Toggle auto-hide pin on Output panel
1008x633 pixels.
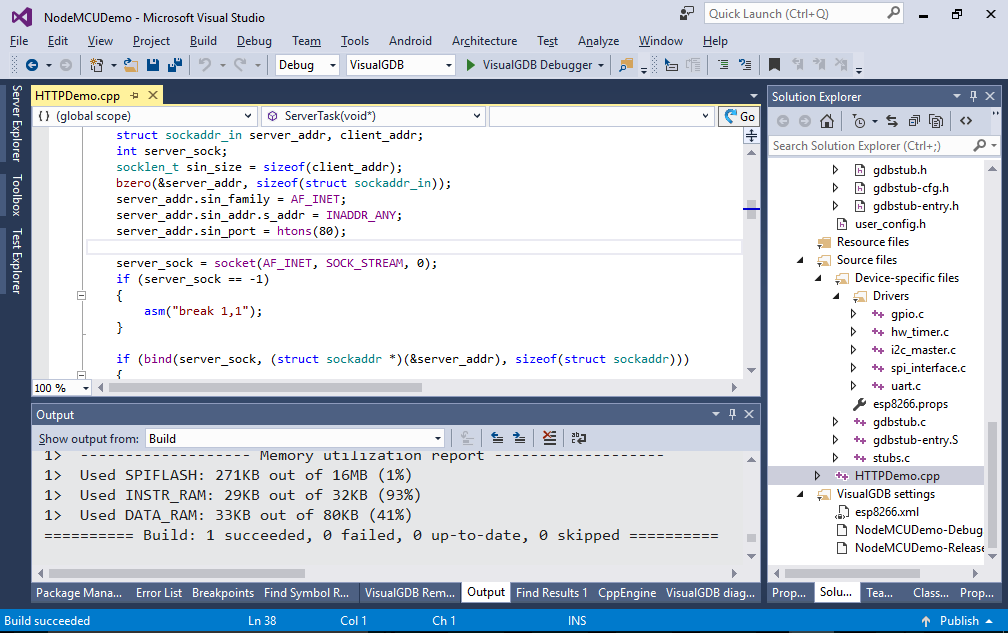(x=732, y=415)
